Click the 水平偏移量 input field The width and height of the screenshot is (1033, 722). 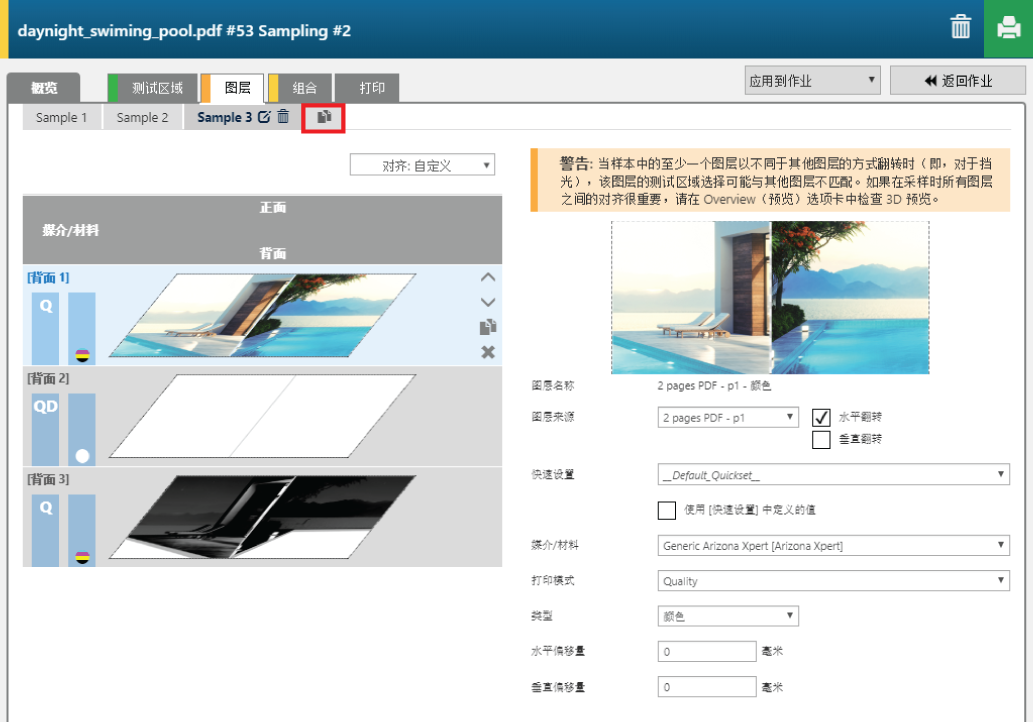click(707, 652)
